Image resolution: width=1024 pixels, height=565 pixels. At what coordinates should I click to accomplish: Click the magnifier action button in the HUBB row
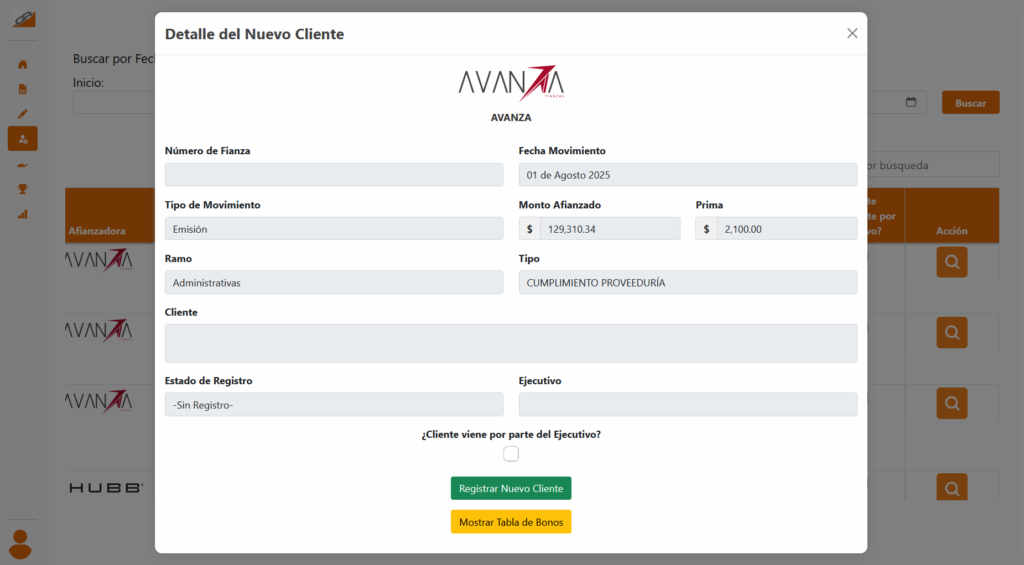951,488
